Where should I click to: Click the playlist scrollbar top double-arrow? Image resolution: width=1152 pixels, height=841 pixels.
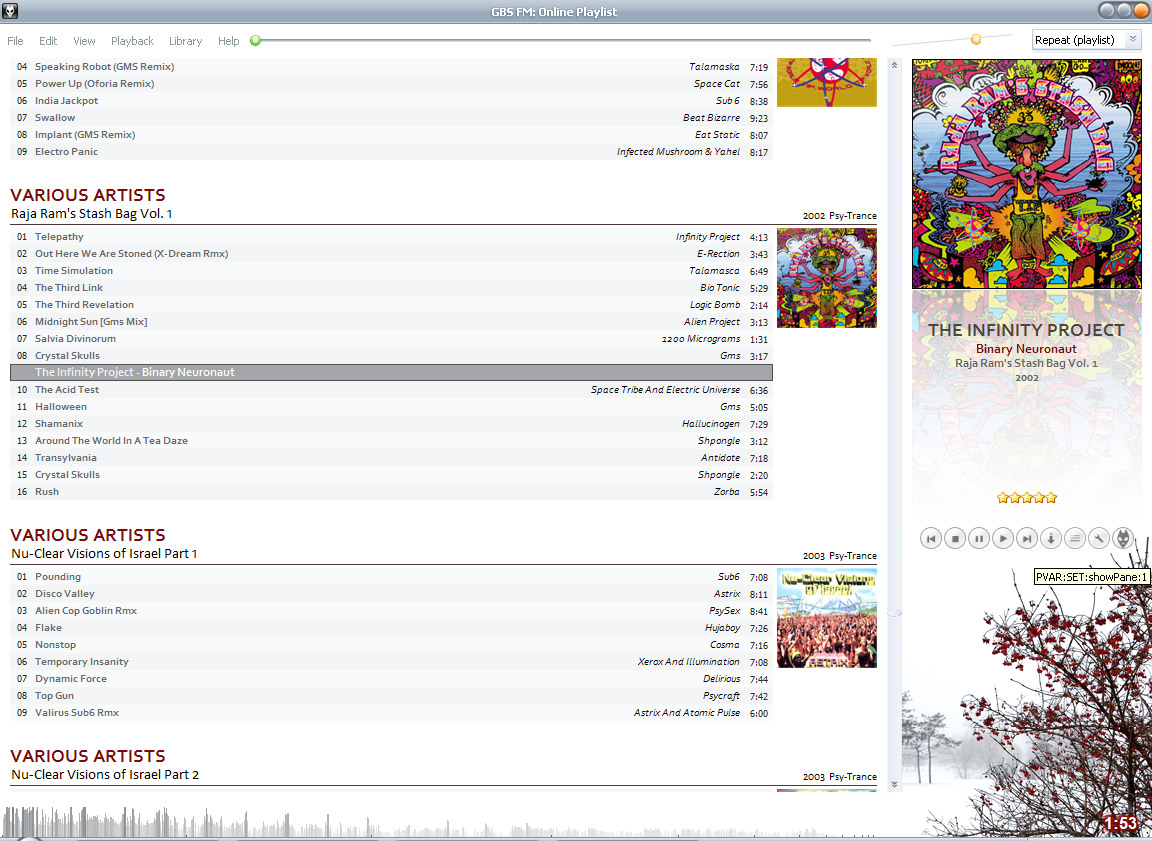894,65
